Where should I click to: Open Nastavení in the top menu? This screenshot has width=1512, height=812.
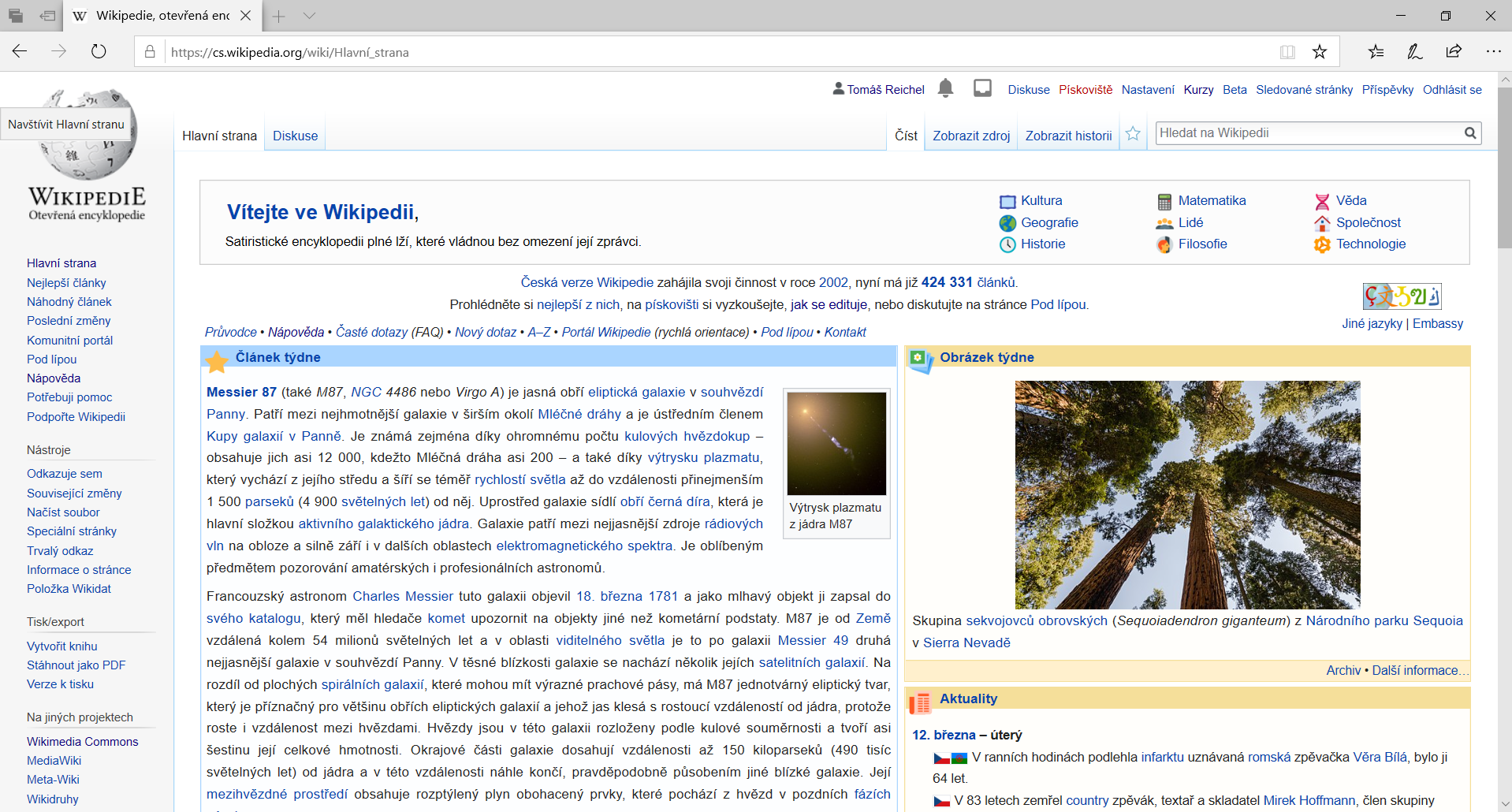point(1148,90)
